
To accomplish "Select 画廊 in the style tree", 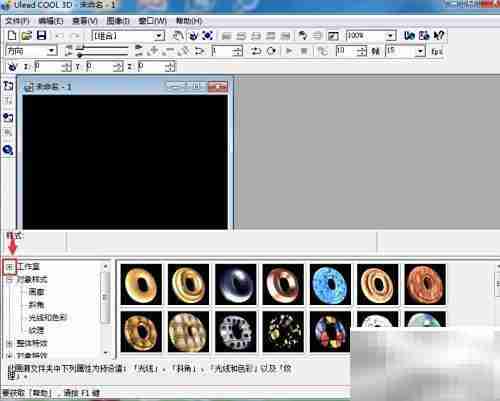I will pos(36,292).
